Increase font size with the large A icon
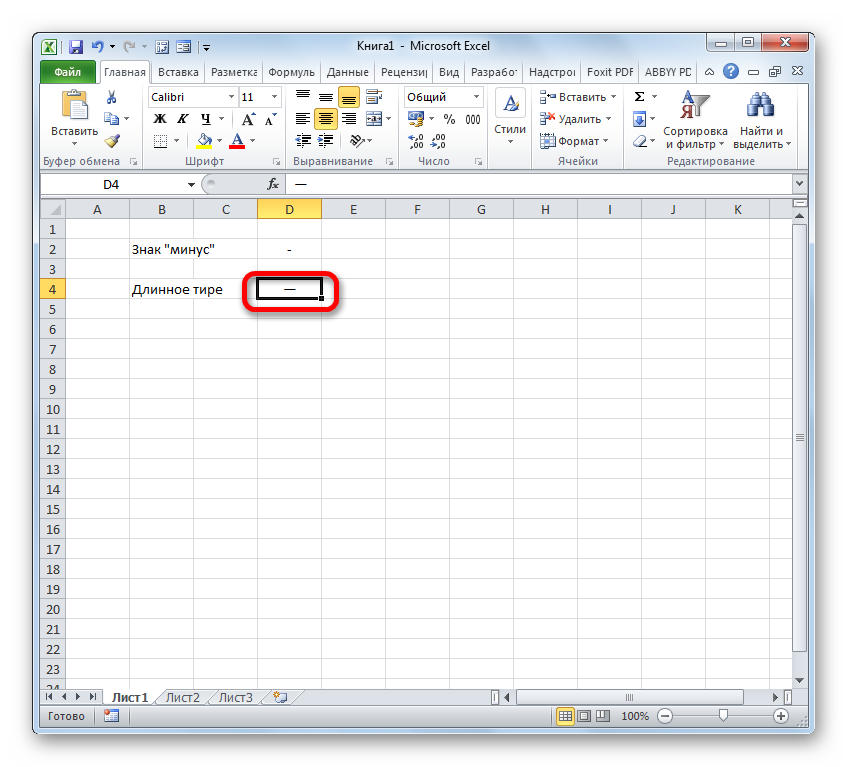This screenshot has width=848, height=767. (248, 119)
